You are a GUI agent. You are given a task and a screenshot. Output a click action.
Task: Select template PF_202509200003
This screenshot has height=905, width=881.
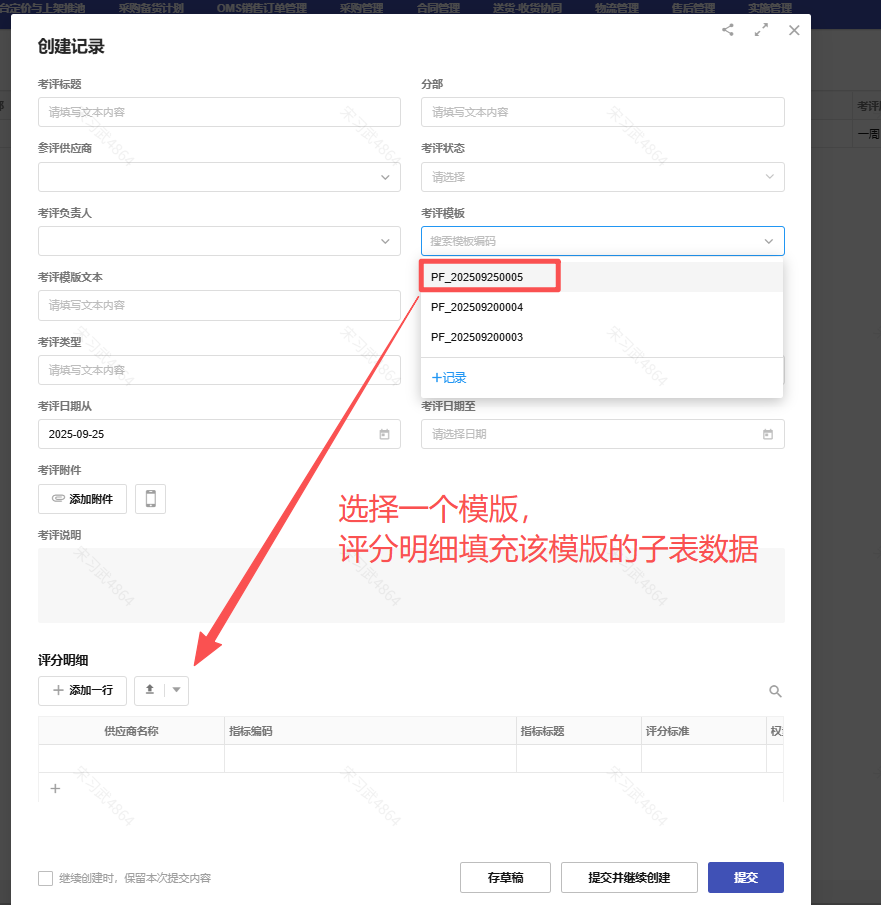point(602,337)
